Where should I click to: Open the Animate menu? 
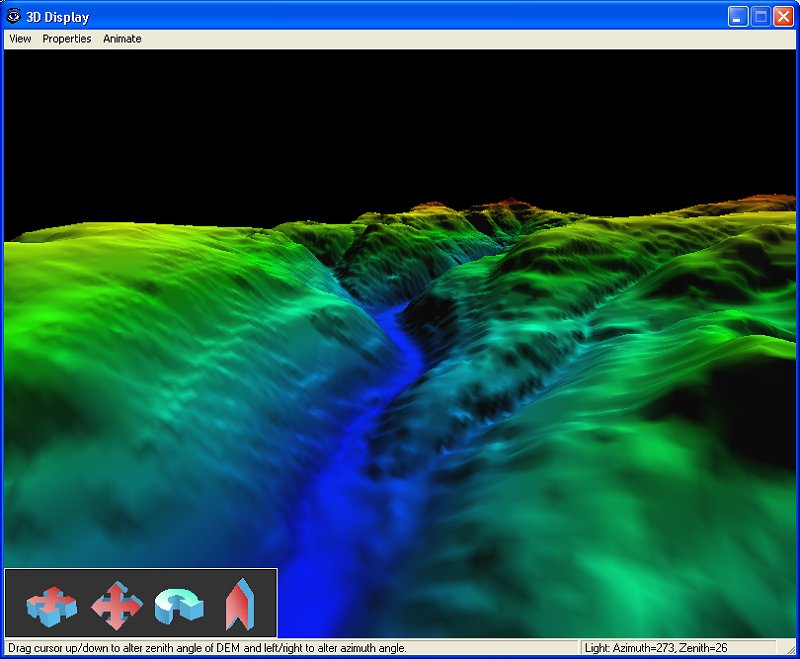pos(122,39)
